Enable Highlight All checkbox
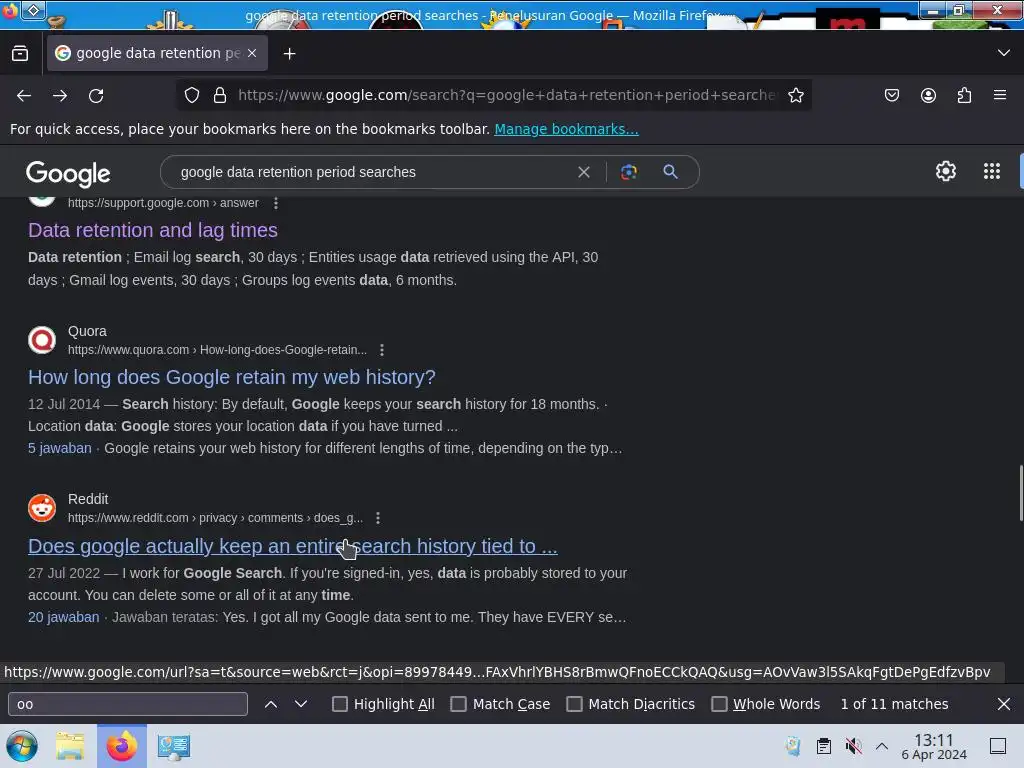Image resolution: width=1024 pixels, height=768 pixels. point(340,705)
